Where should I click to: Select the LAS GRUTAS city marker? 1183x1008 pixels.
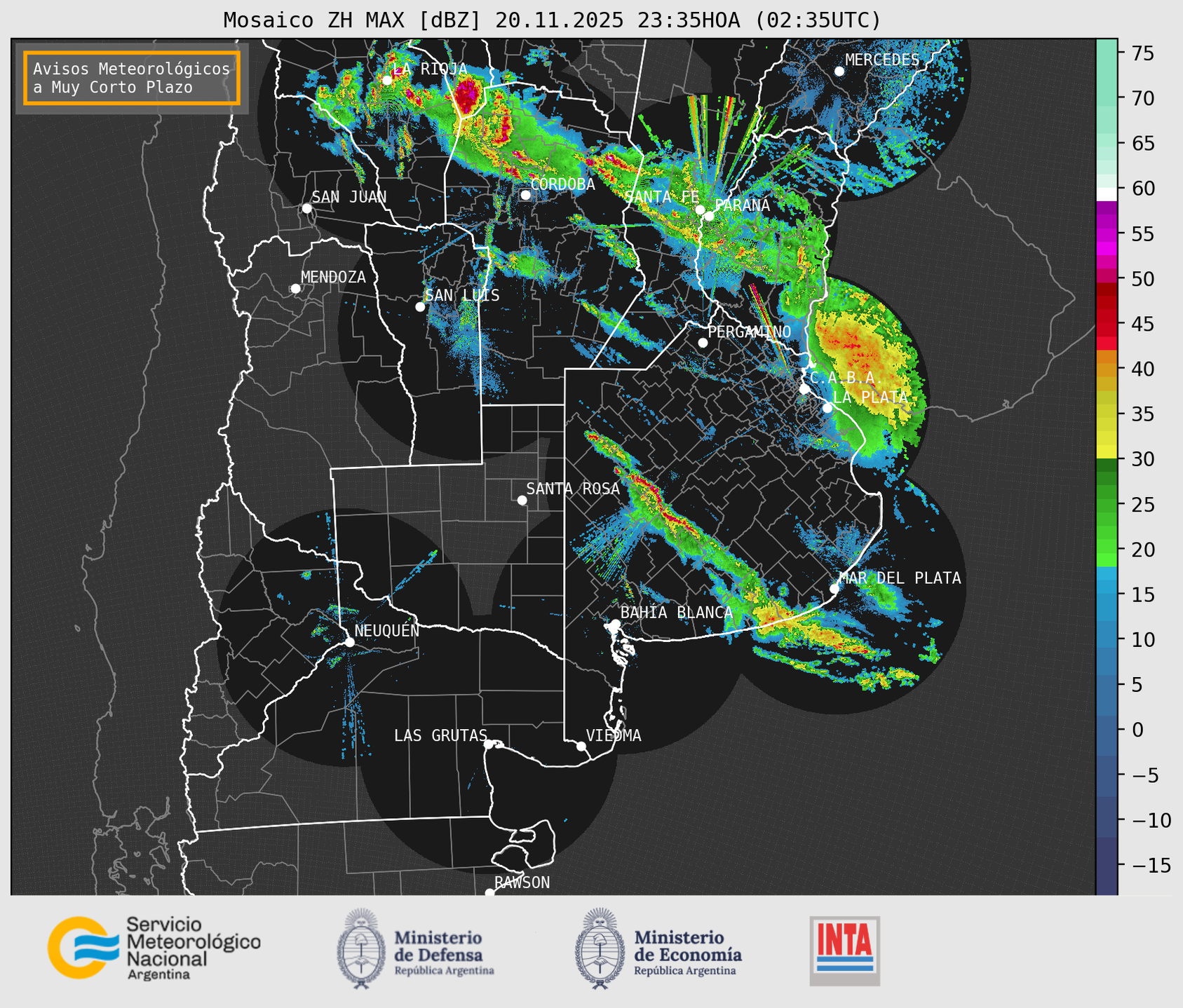pyautogui.click(x=489, y=744)
